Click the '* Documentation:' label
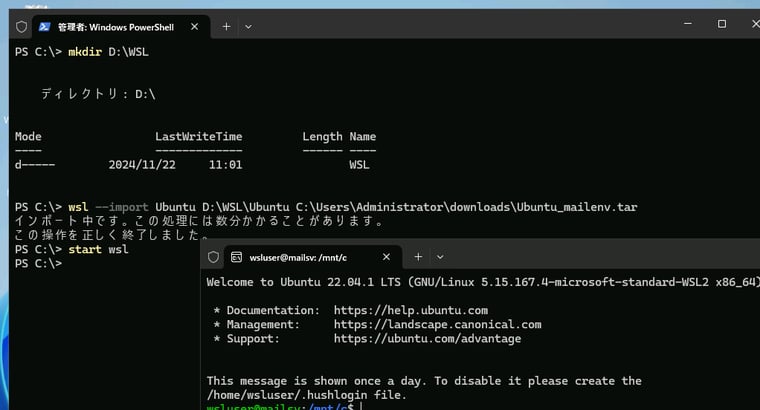Image resolution: width=760 pixels, height=410 pixels. 267,310
